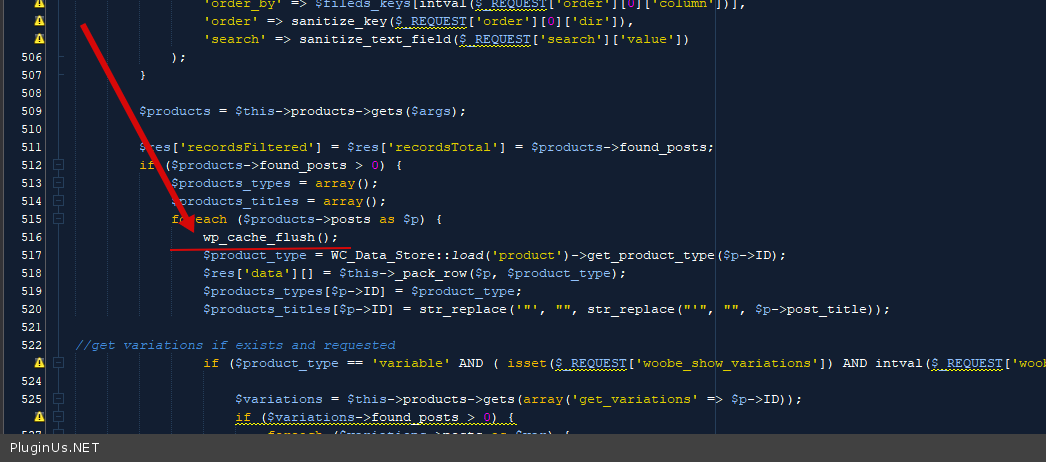
Task: Collapse the fold on the $product_type 'variable' if line
Action: pyautogui.click(x=59, y=363)
